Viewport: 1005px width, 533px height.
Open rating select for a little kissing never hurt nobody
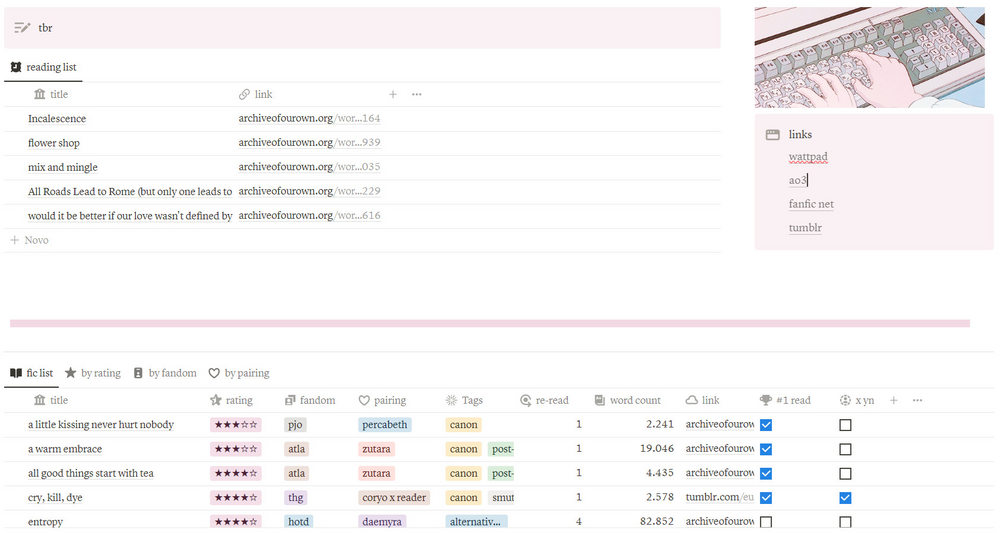pyautogui.click(x=235, y=425)
